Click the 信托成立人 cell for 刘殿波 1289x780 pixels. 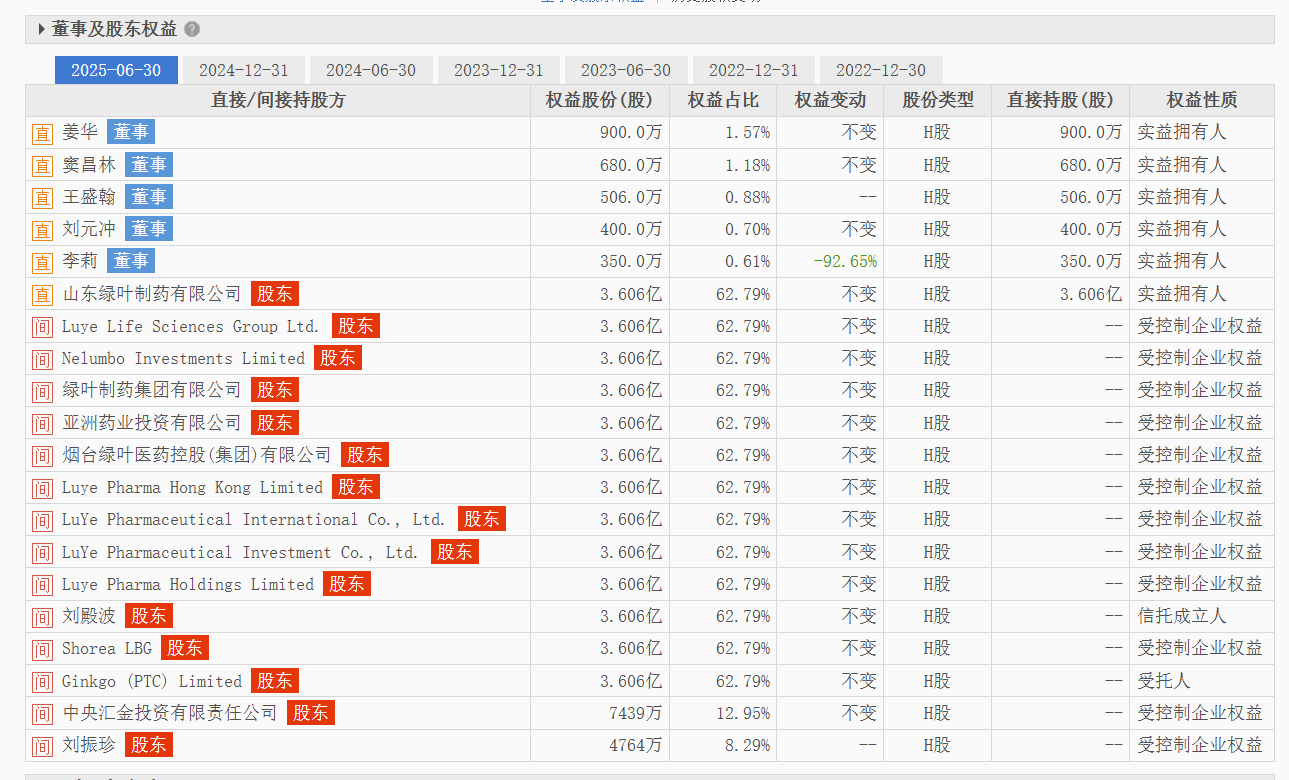1182,616
